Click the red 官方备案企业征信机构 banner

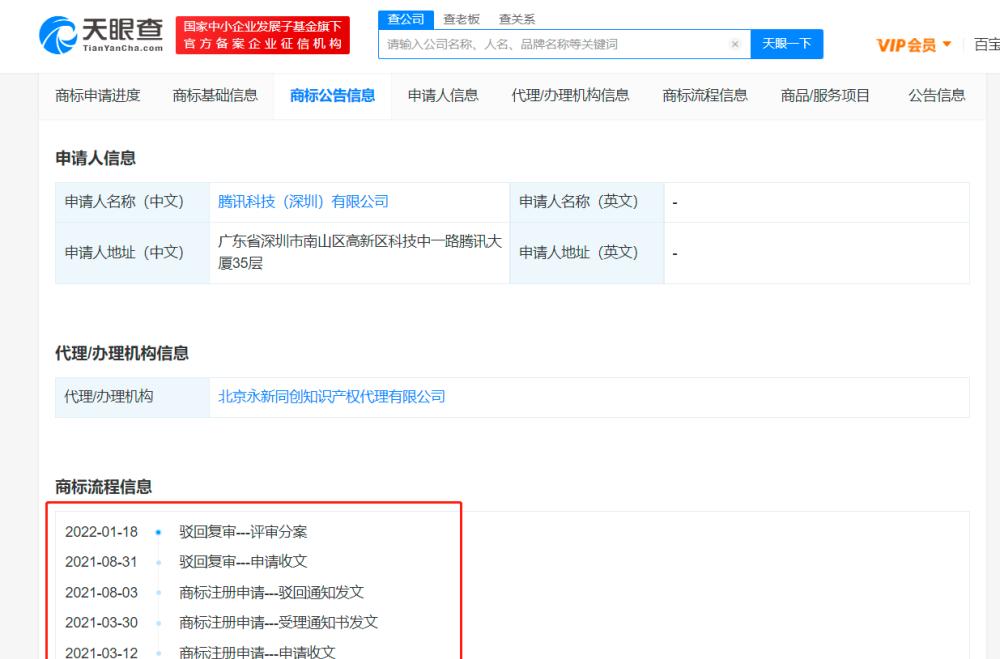point(263,35)
